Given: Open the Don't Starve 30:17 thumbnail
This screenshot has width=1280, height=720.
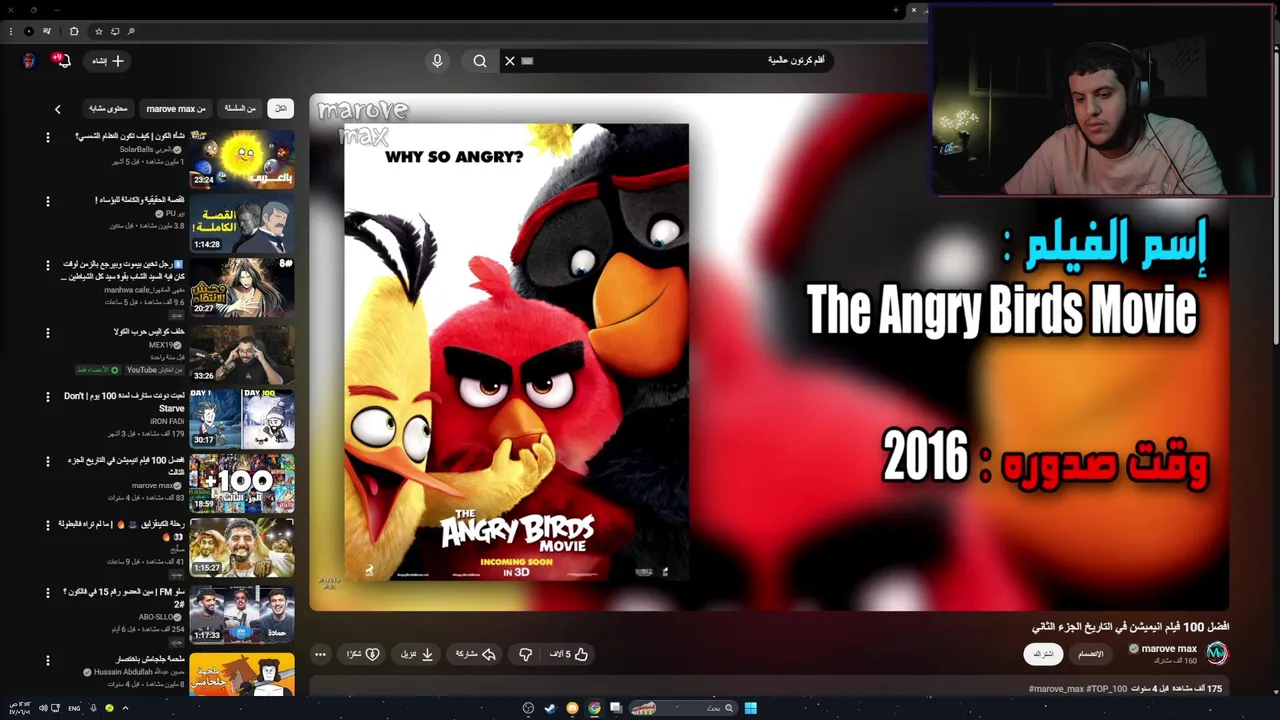Looking at the screenshot, I should coord(242,418).
